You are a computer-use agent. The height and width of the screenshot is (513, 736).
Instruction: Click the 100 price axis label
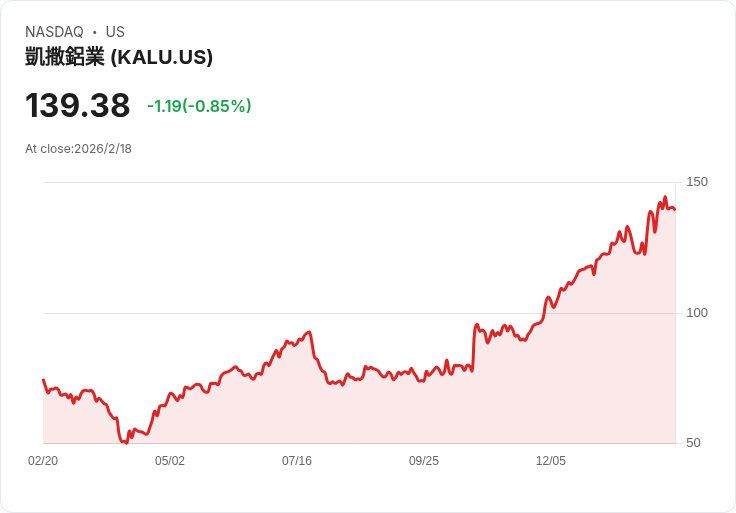pyautogui.click(x=697, y=313)
